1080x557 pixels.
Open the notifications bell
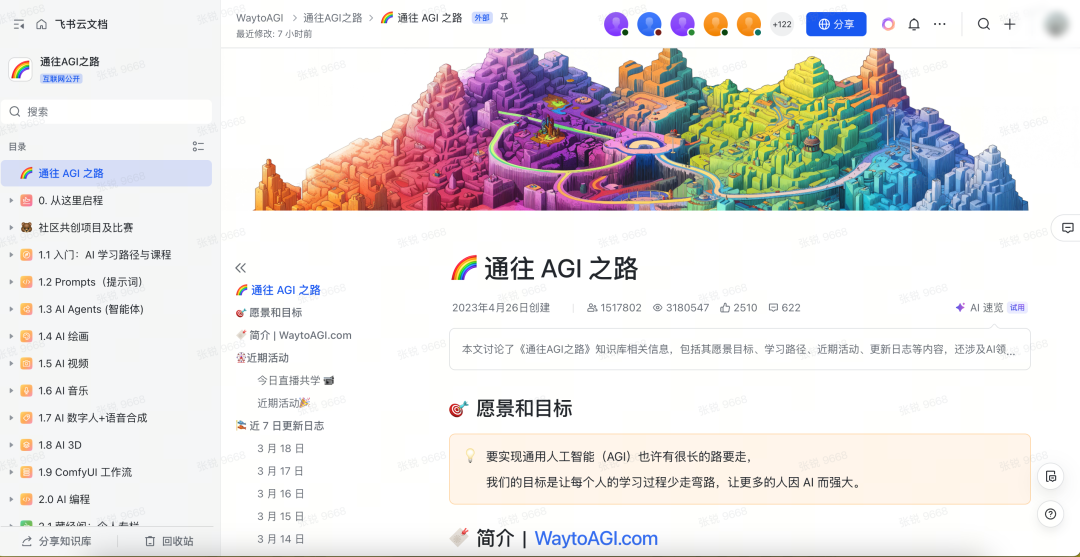(914, 24)
